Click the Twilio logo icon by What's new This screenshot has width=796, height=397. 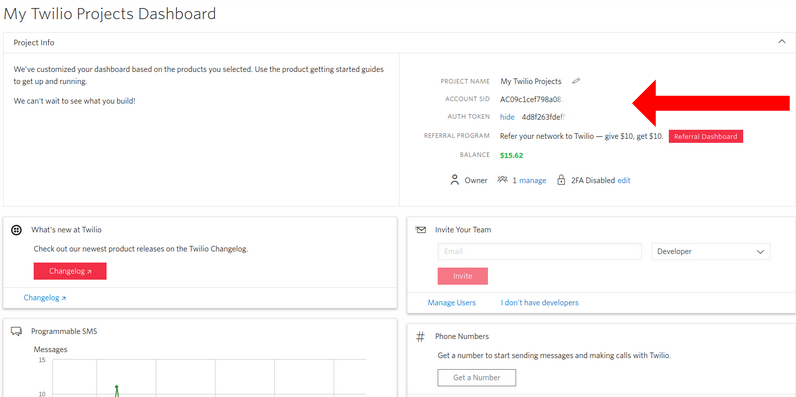click(x=16, y=230)
